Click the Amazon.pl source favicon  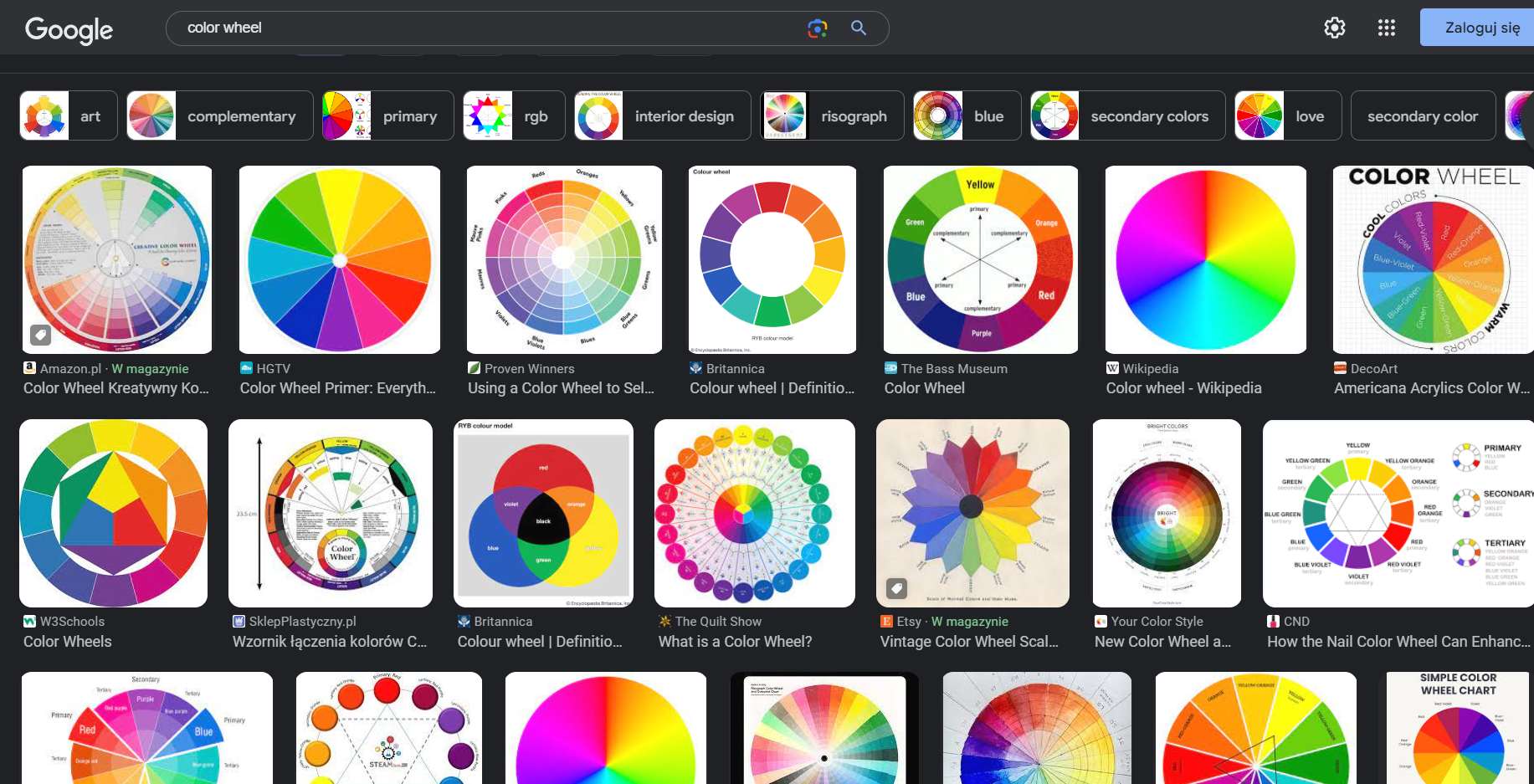point(30,368)
